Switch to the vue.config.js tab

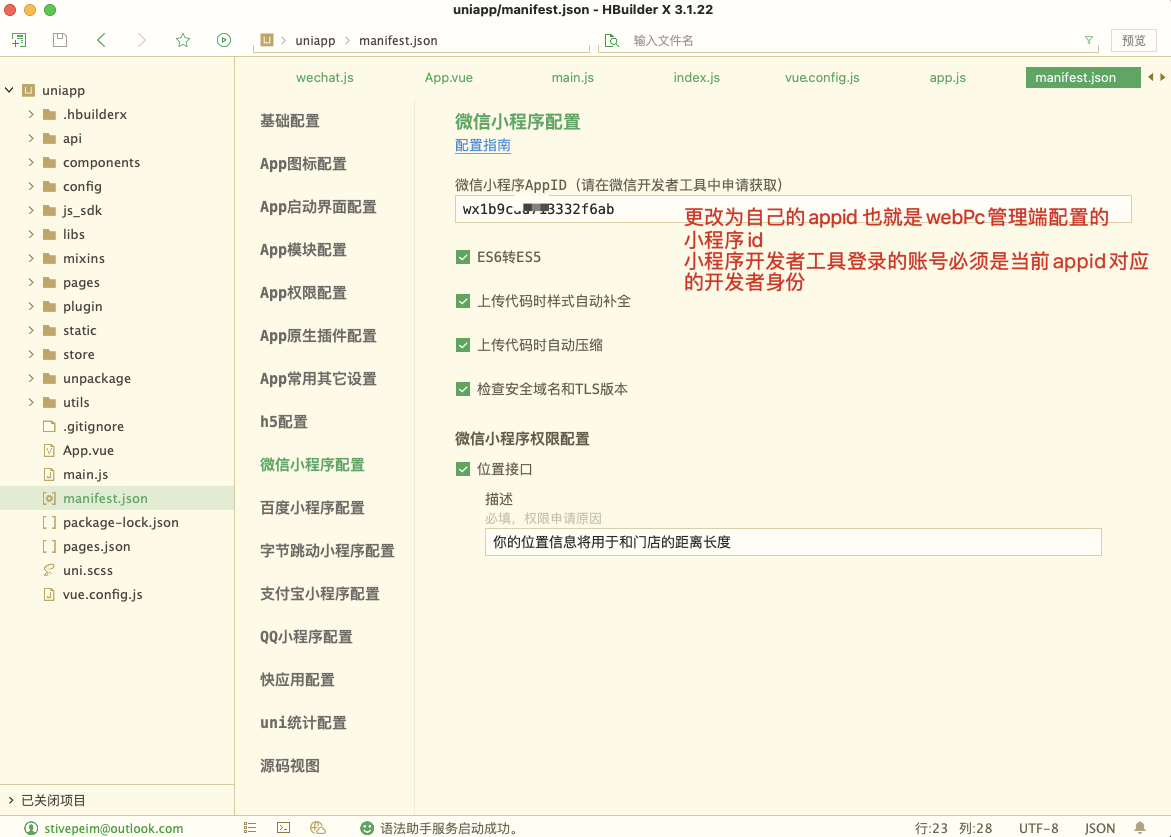[822, 78]
